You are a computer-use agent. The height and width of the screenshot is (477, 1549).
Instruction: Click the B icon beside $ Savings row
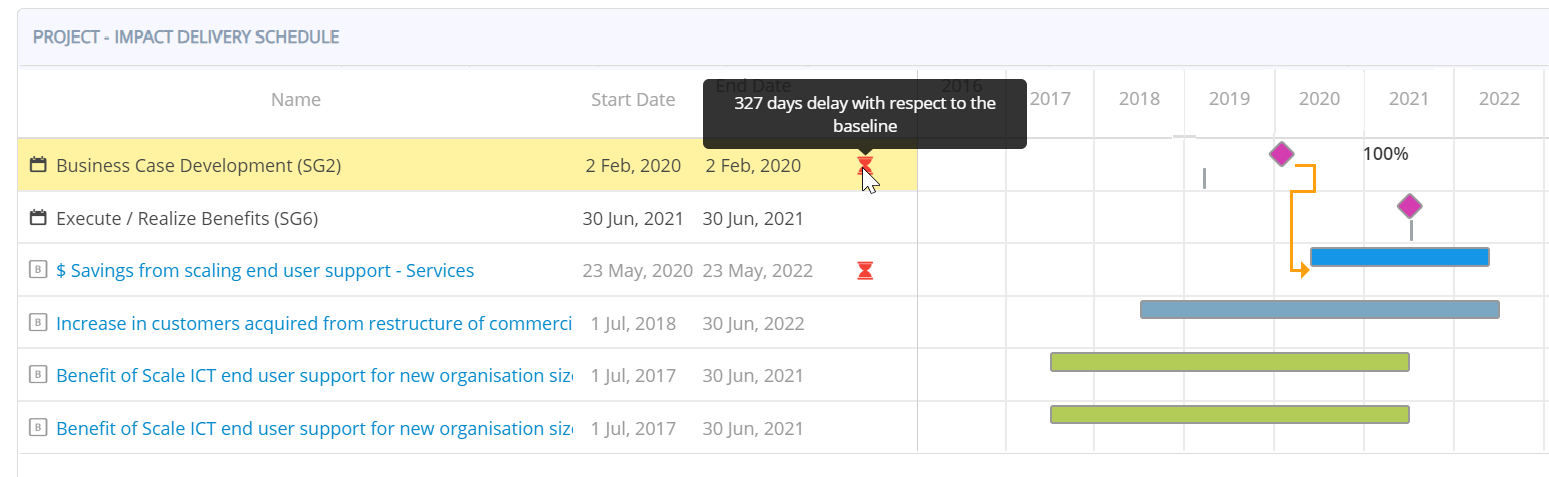[x=38, y=270]
